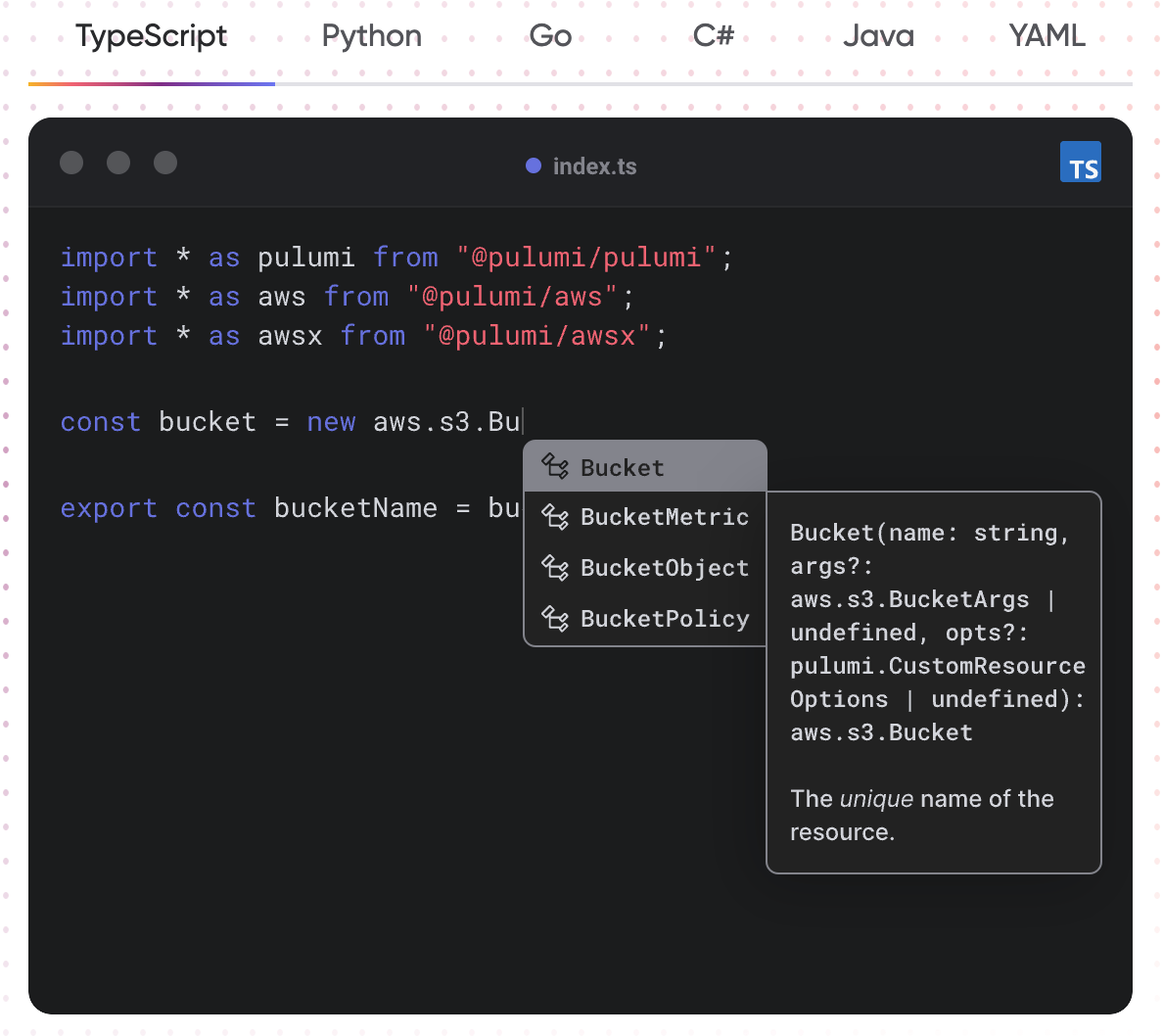Image resolution: width=1163 pixels, height=1036 pixels.
Task: Switch to the TypeScript tab
Action: point(152,36)
